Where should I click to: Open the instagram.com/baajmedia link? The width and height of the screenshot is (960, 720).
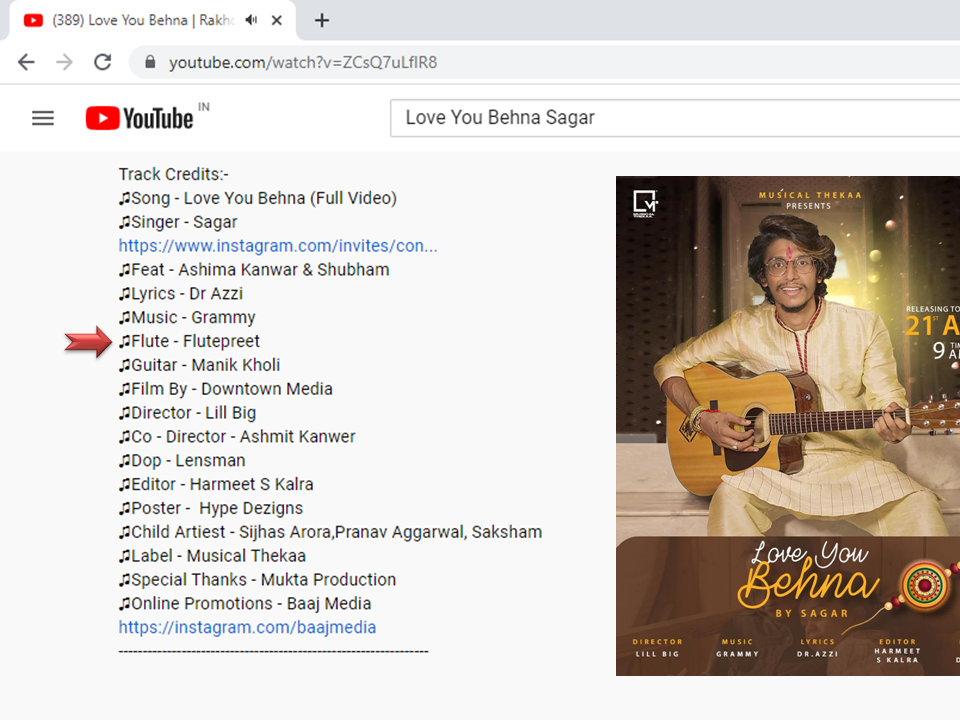pyautogui.click(x=247, y=628)
